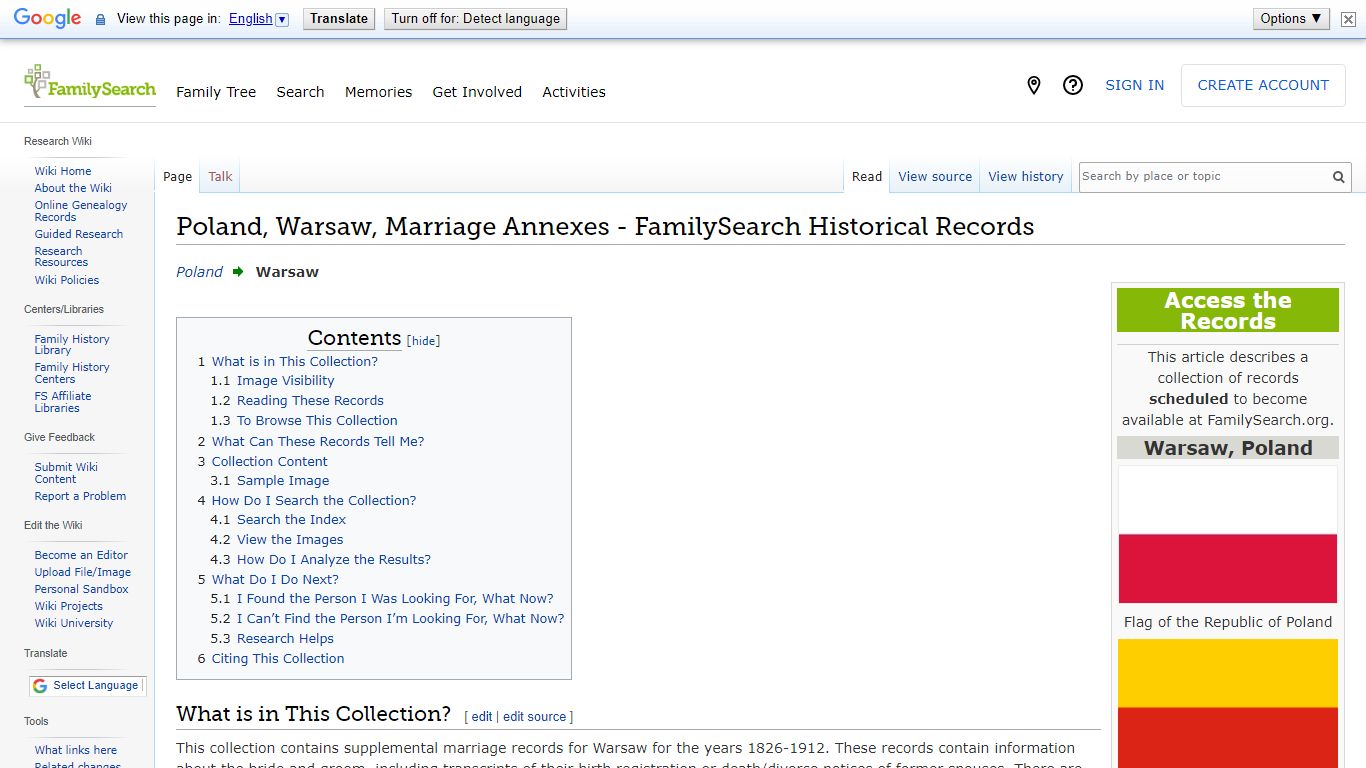Click Become an Editor

point(81,555)
